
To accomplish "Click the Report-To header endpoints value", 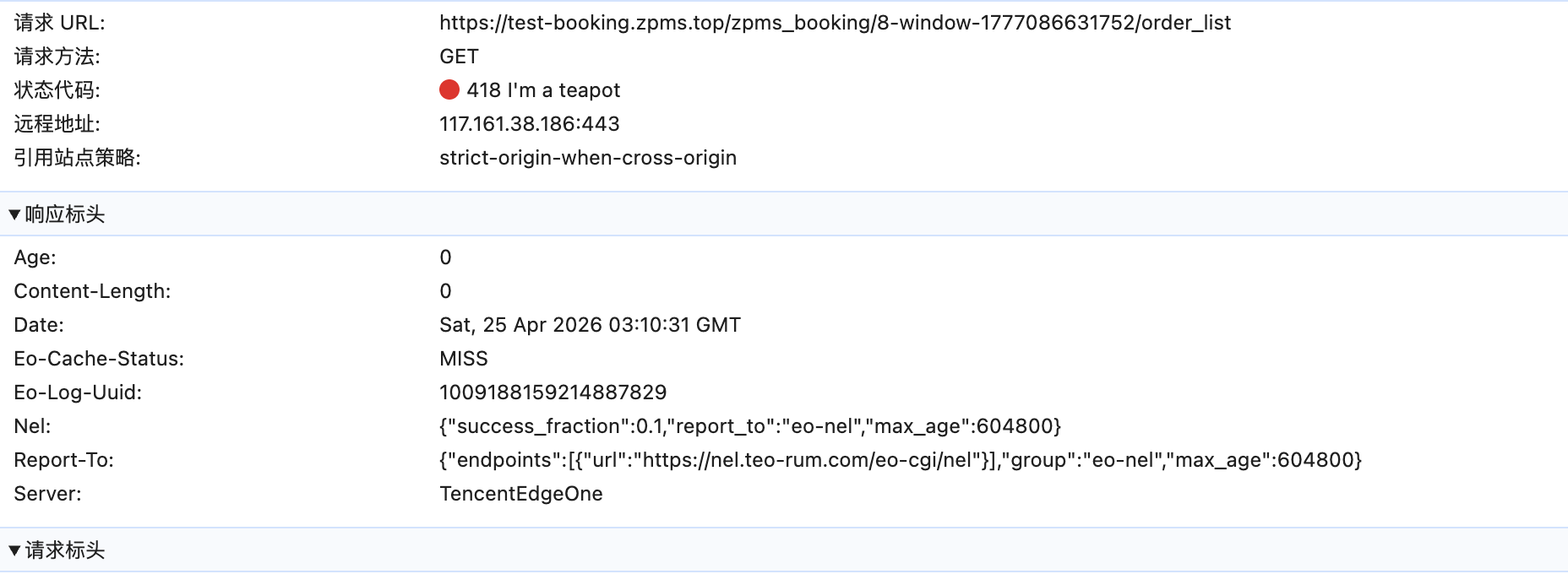I will (901, 460).
